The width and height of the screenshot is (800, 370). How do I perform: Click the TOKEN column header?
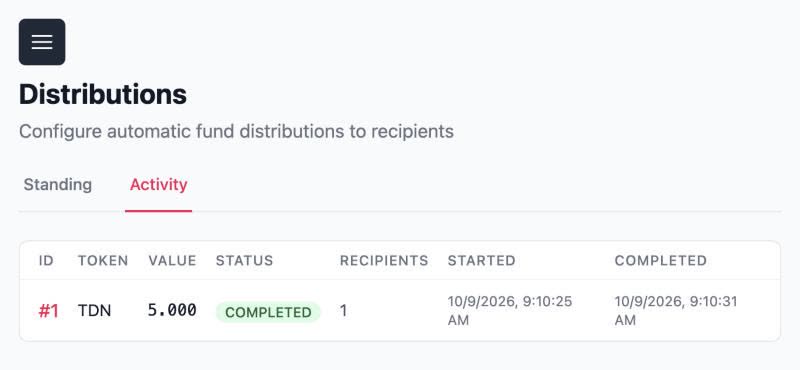[x=103, y=260]
